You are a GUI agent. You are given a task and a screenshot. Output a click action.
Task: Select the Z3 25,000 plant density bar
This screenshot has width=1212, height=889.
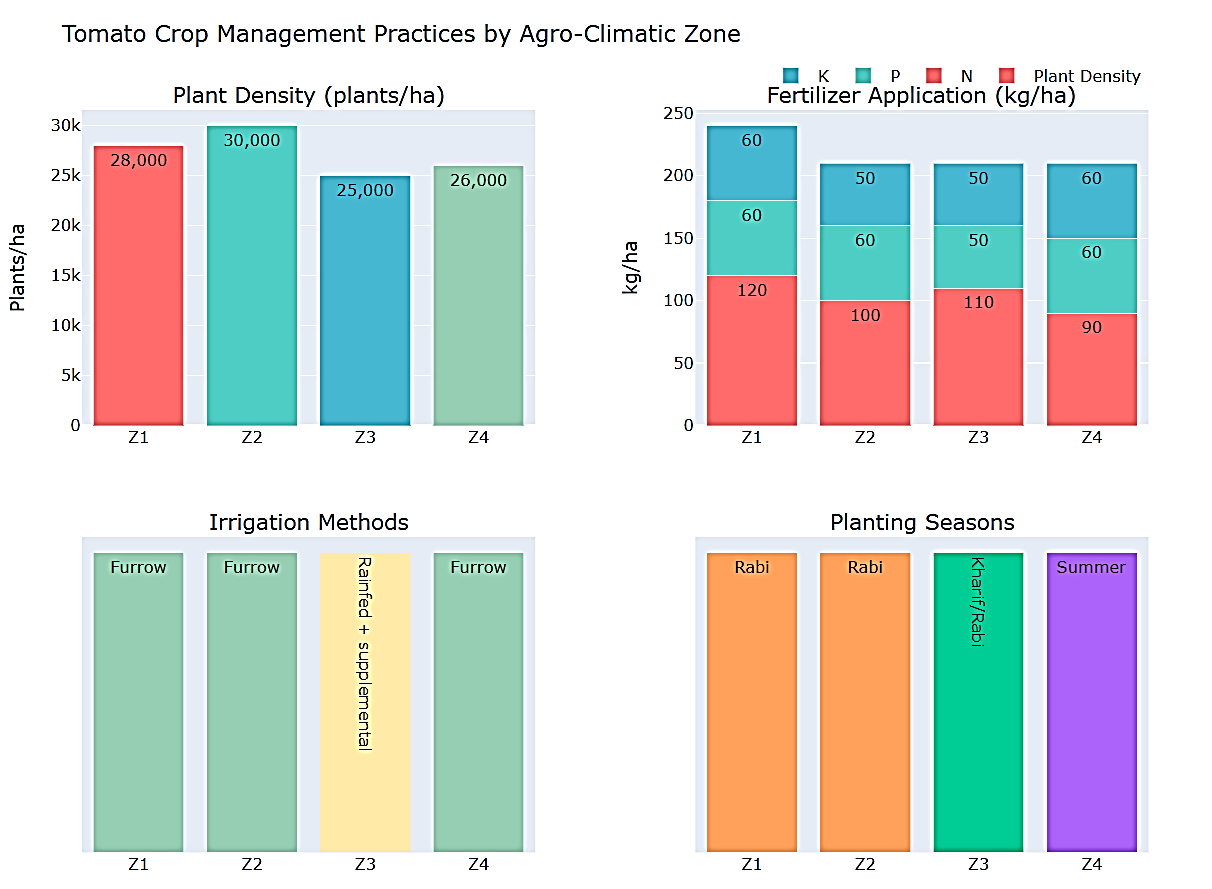point(365,300)
